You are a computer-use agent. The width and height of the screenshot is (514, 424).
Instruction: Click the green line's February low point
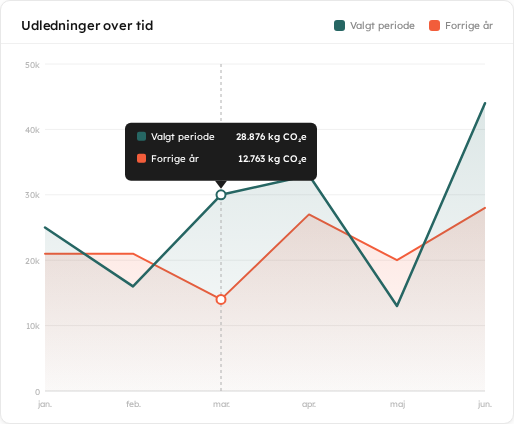tap(133, 286)
